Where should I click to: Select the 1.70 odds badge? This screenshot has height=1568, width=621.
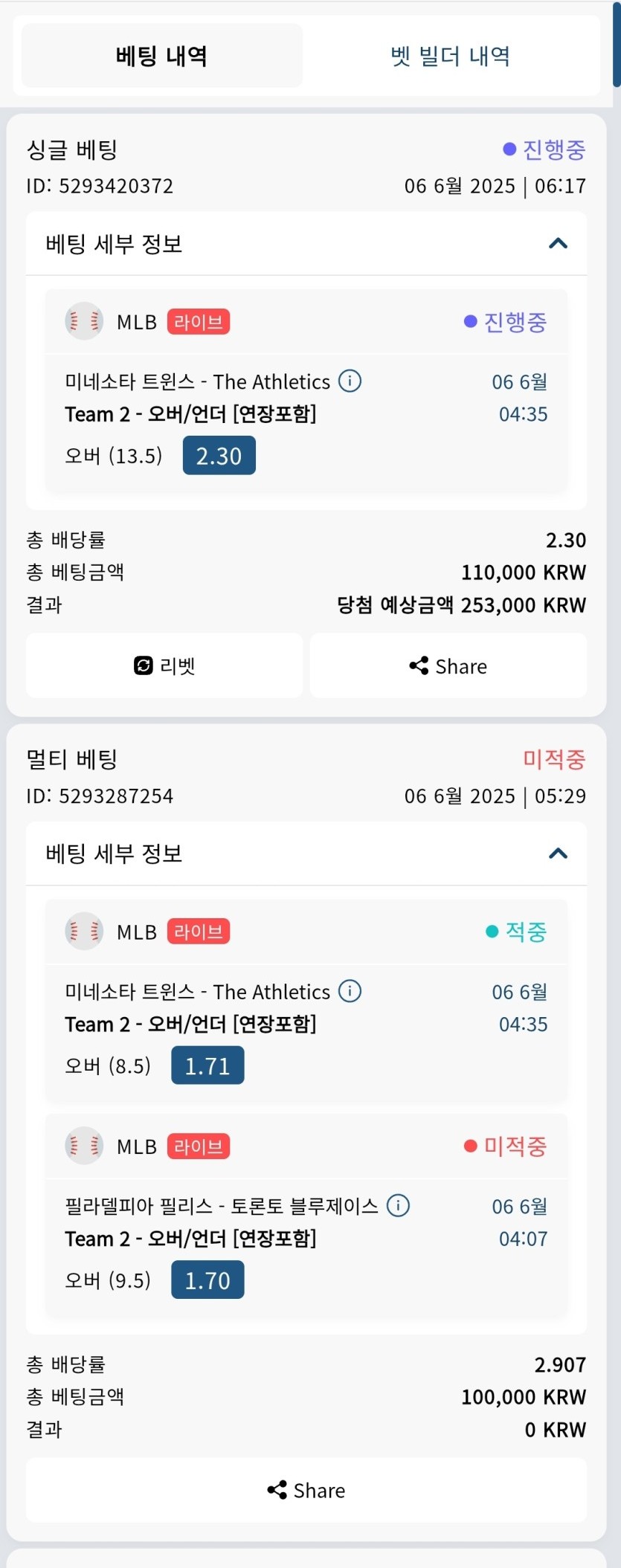click(x=207, y=1280)
